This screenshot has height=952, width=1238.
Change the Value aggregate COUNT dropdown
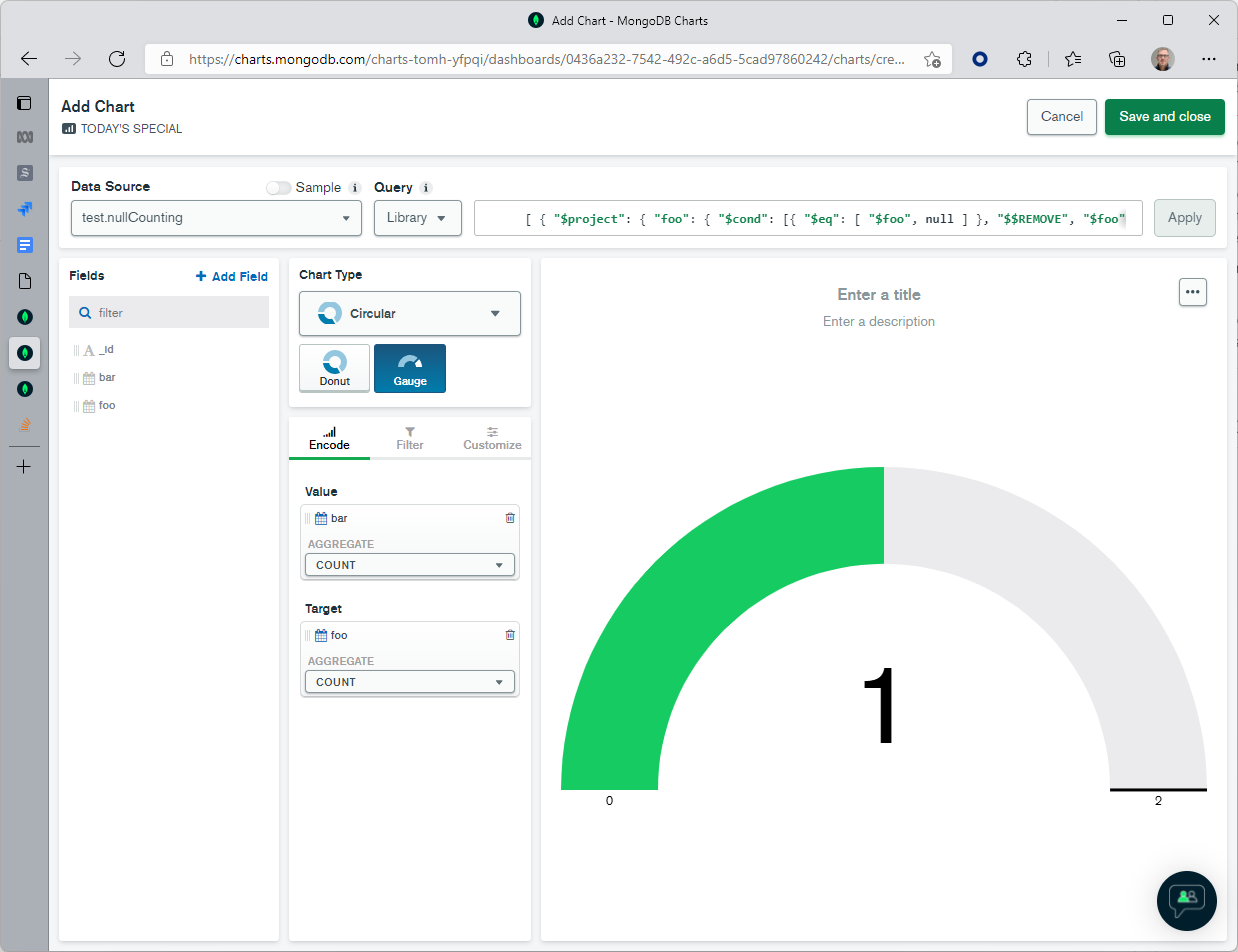click(410, 565)
